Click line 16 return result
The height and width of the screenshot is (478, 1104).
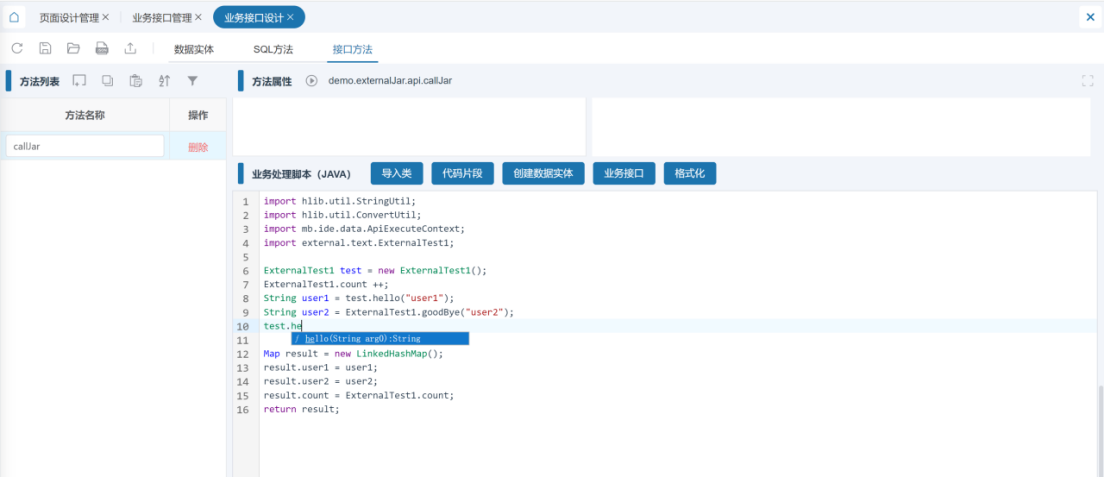coord(301,409)
